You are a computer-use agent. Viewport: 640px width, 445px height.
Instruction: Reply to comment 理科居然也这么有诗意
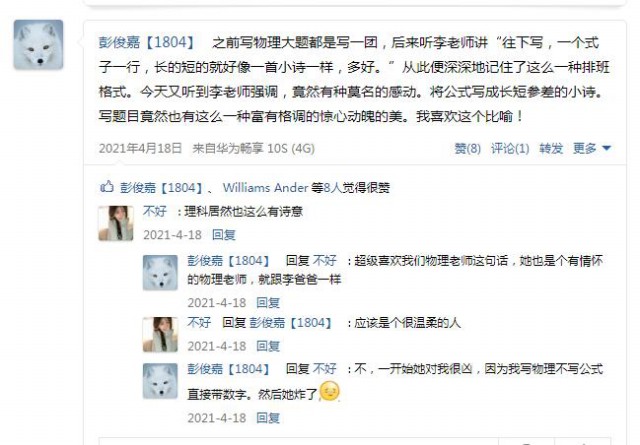tap(224, 235)
